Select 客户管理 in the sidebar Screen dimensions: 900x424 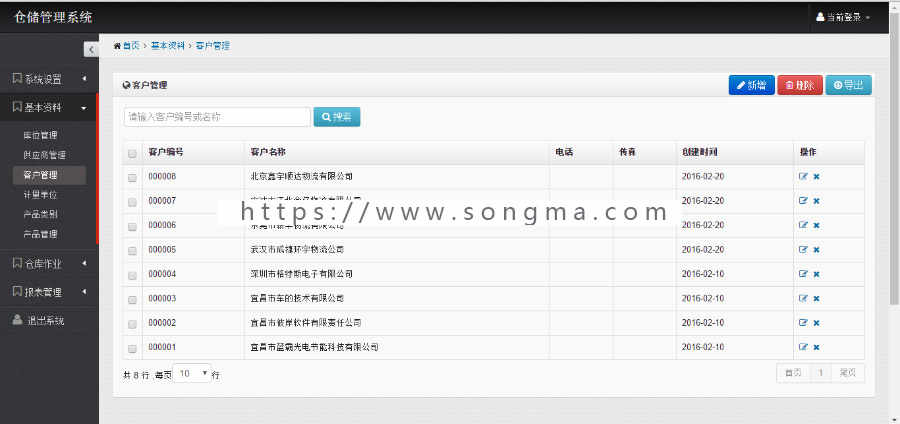49,175
